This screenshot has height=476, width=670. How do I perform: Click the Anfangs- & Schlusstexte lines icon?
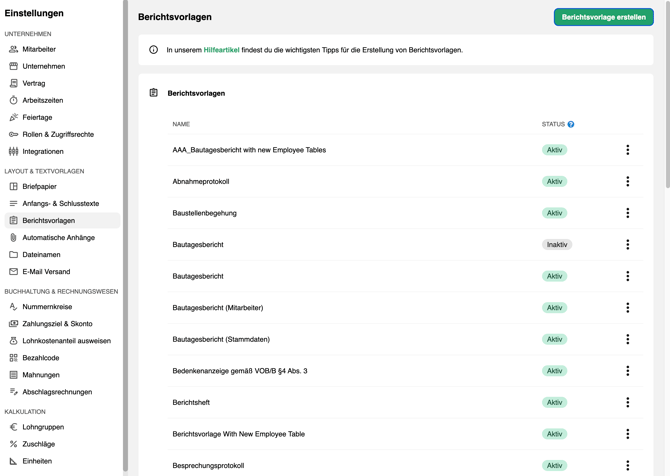tap(14, 203)
